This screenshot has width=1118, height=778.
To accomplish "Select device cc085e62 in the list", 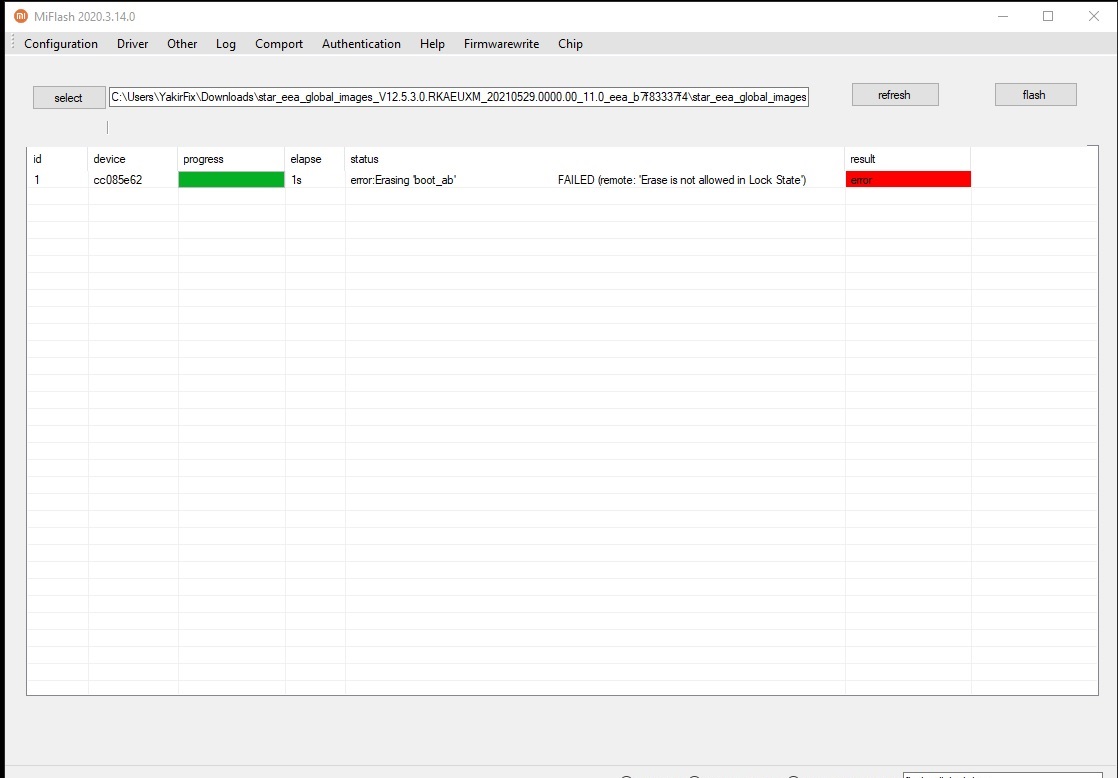I will coord(118,180).
